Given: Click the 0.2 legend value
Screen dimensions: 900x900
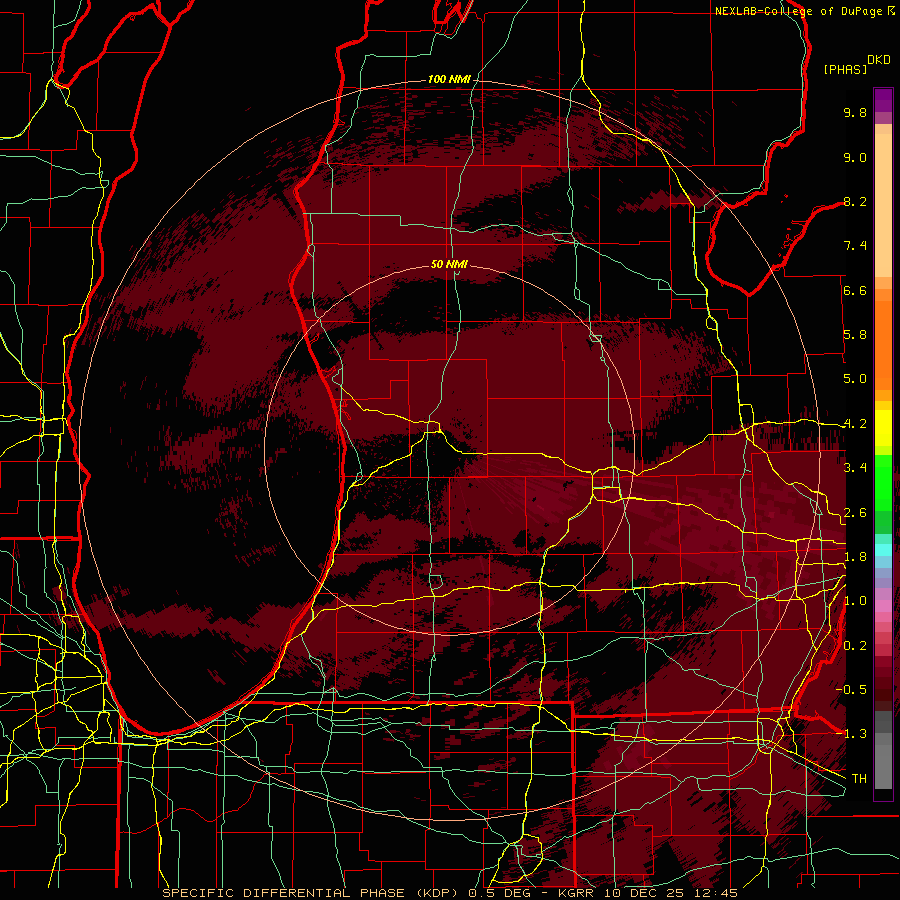Looking at the screenshot, I should pyautogui.click(x=855, y=646).
